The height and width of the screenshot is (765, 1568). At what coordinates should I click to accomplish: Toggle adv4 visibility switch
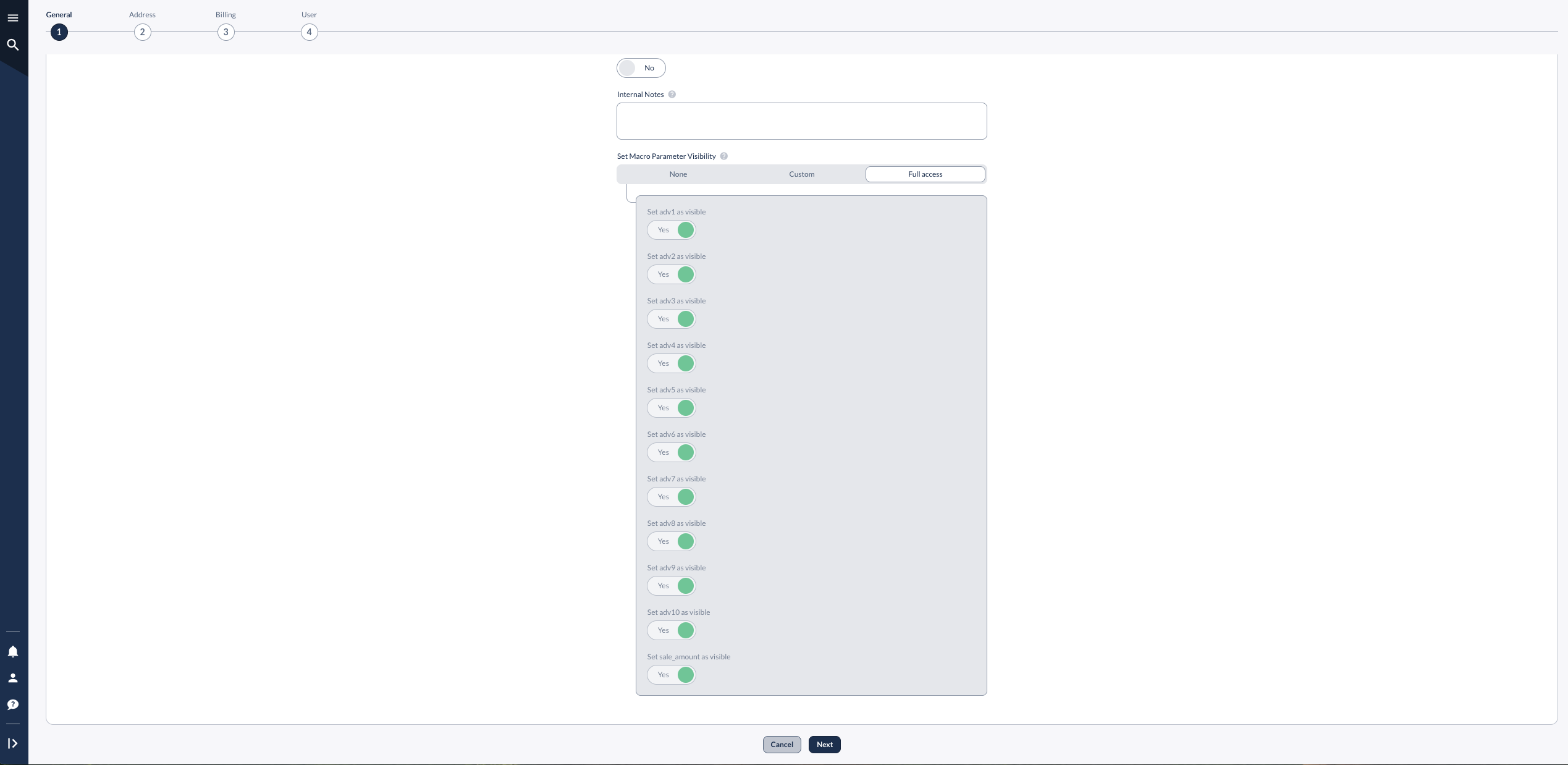pyautogui.click(x=672, y=363)
